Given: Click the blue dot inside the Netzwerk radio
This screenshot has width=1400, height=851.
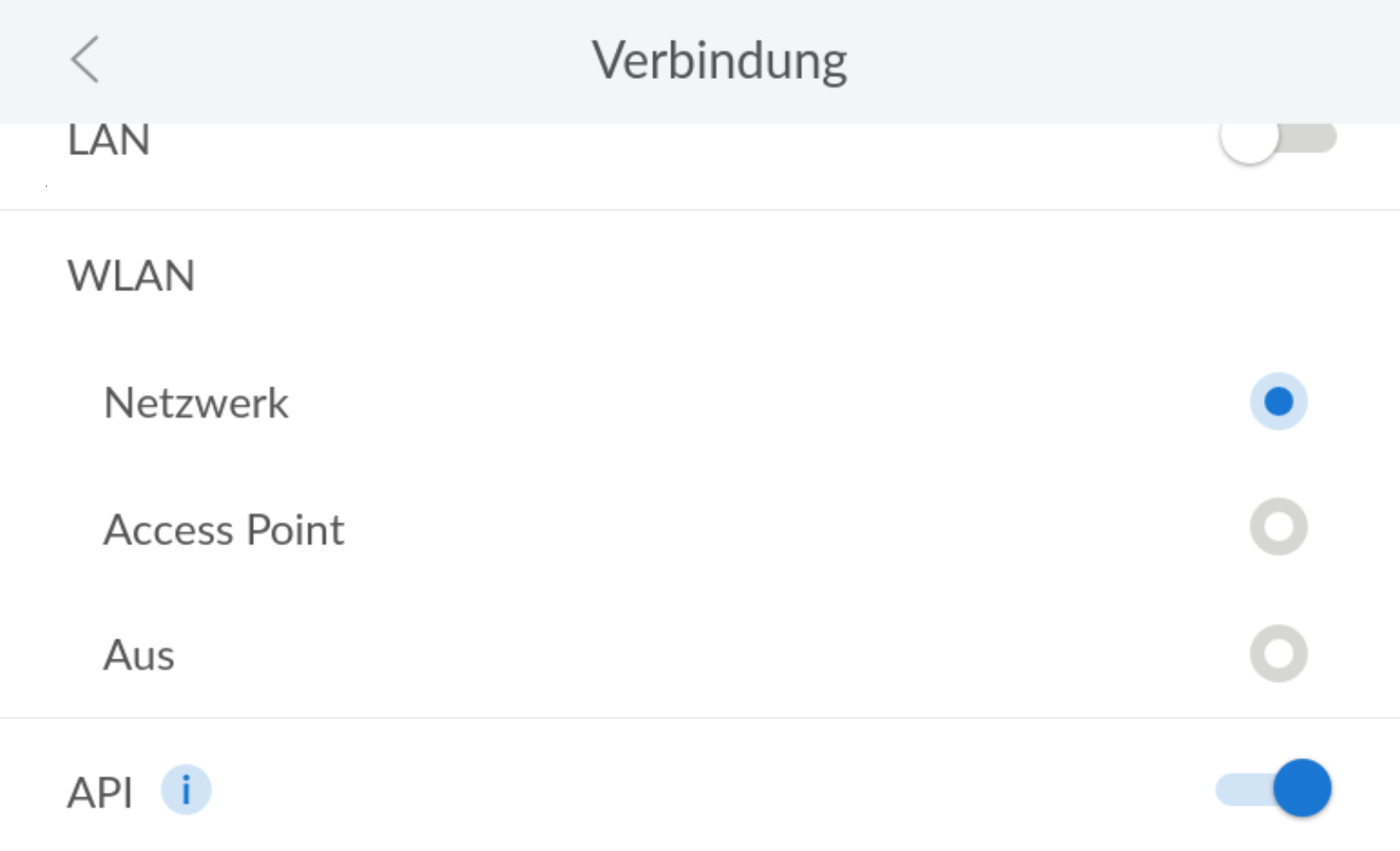Looking at the screenshot, I should [1279, 402].
